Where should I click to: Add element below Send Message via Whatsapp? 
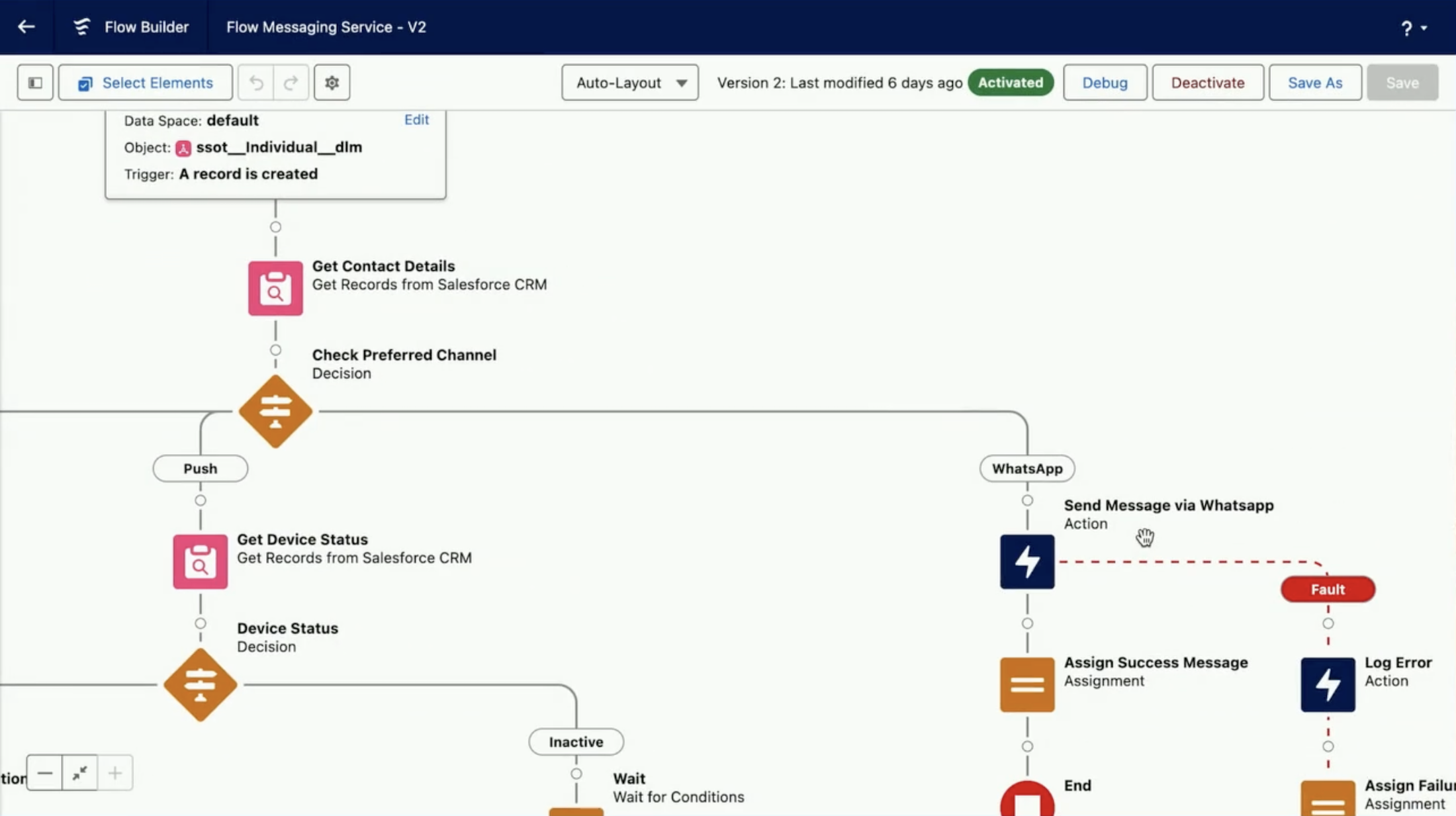[x=1027, y=623]
